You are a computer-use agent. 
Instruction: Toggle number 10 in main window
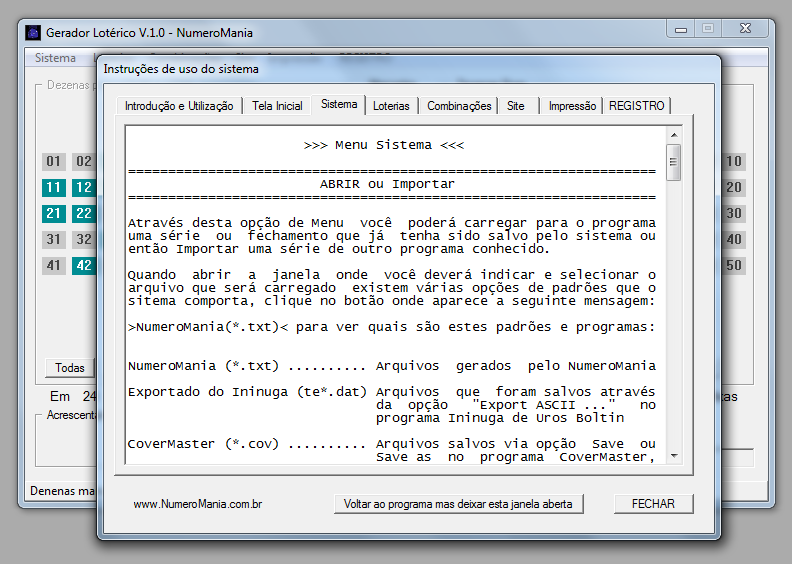pyautogui.click(x=733, y=162)
